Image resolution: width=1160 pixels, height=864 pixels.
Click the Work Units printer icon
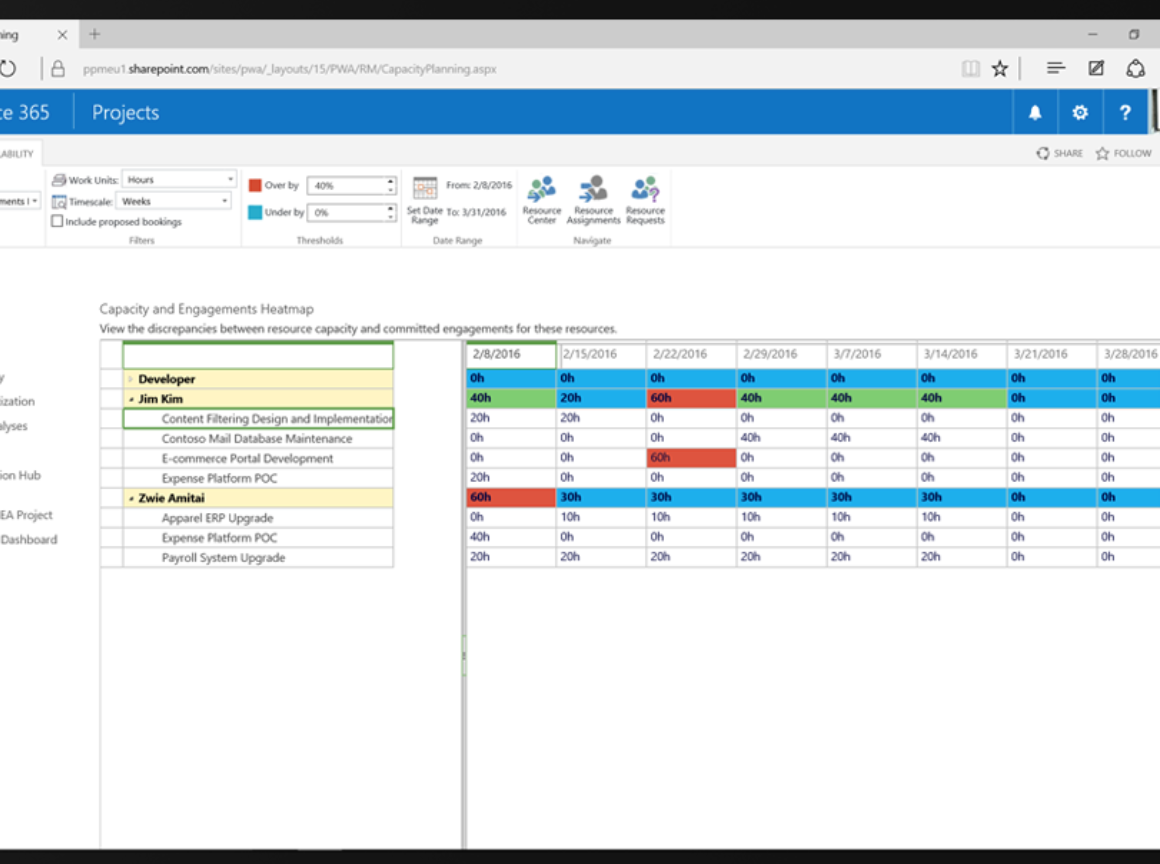pos(59,180)
